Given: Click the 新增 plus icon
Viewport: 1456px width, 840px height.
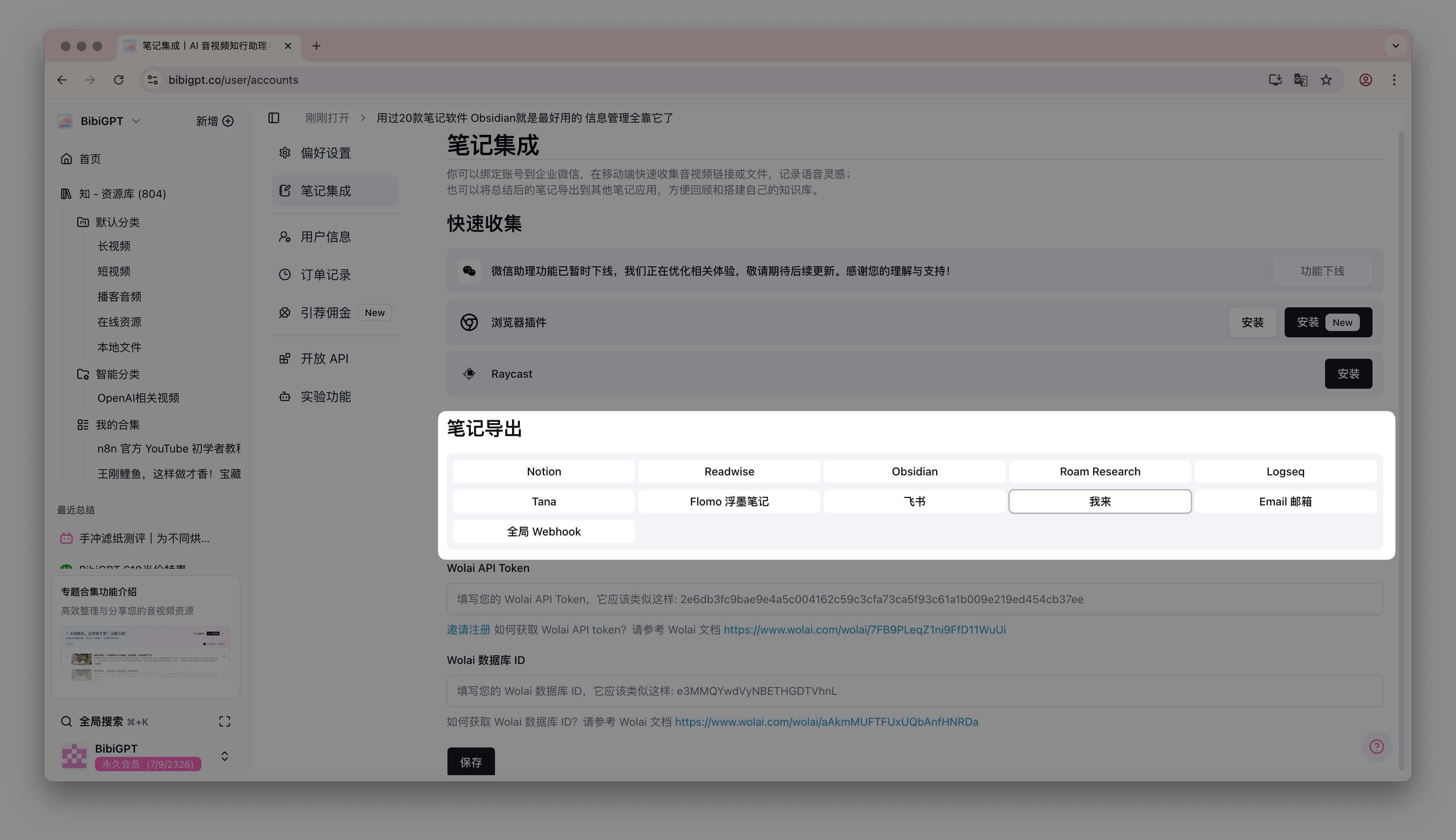Looking at the screenshot, I should (228, 121).
